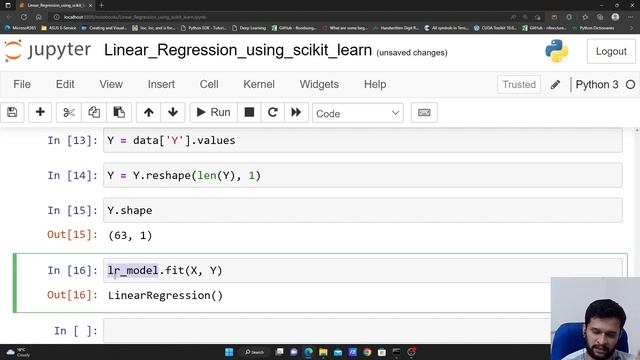640x360 pixels.
Task: Paste cells below
Action: (x=119, y=112)
